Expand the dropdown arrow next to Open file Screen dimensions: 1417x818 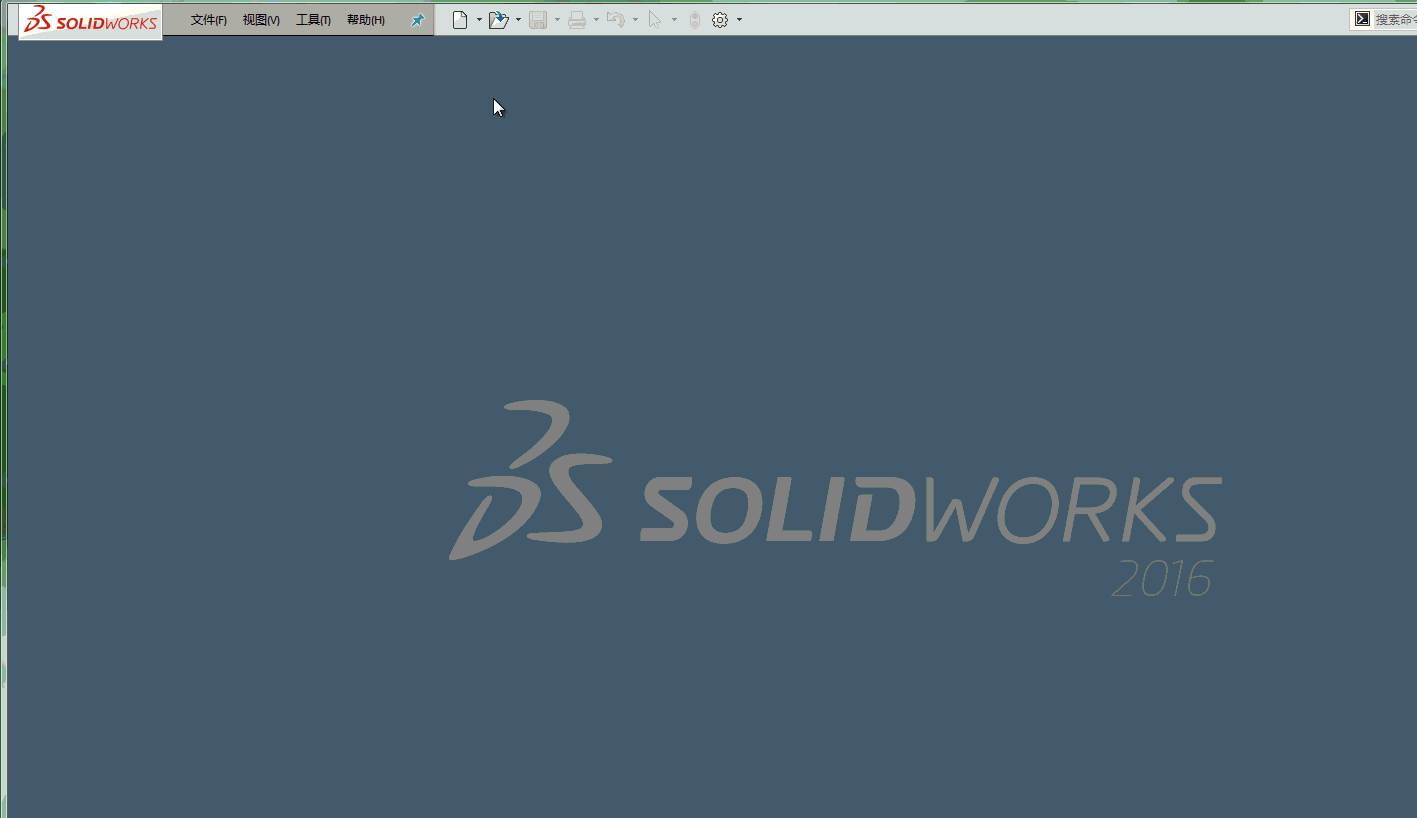click(518, 20)
